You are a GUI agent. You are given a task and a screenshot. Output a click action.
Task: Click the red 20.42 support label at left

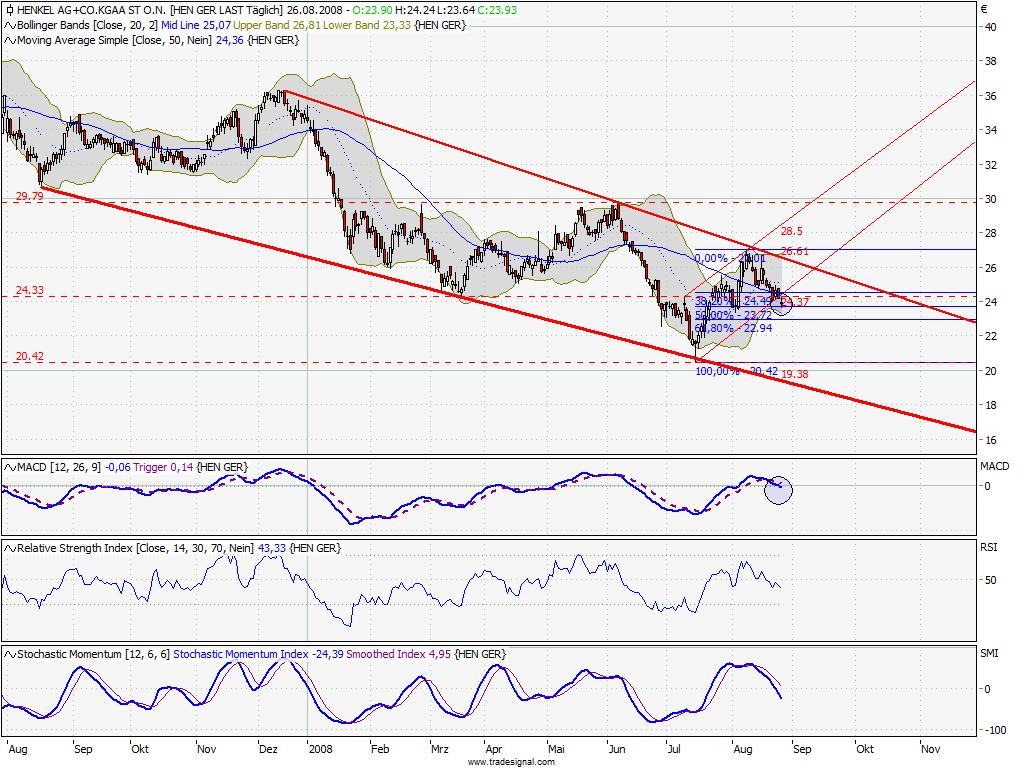29,357
